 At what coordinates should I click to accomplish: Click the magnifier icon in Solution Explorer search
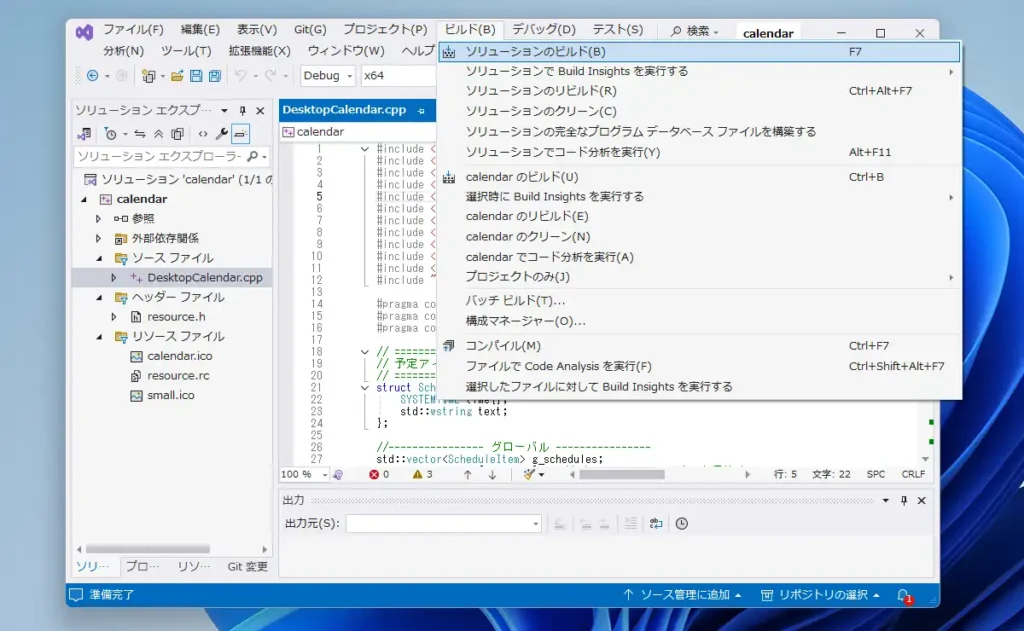point(253,156)
